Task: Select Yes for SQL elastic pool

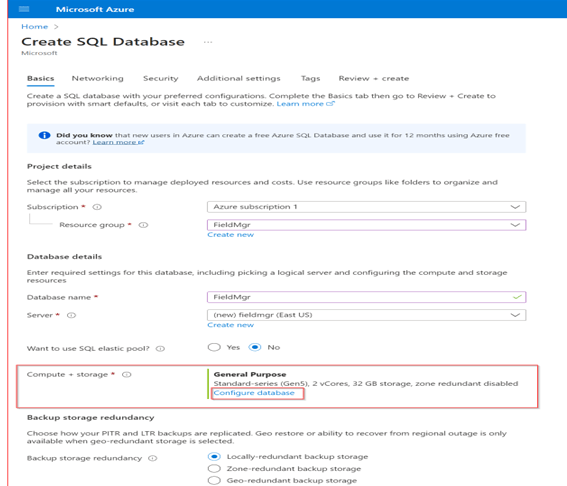Action: pos(214,347)
